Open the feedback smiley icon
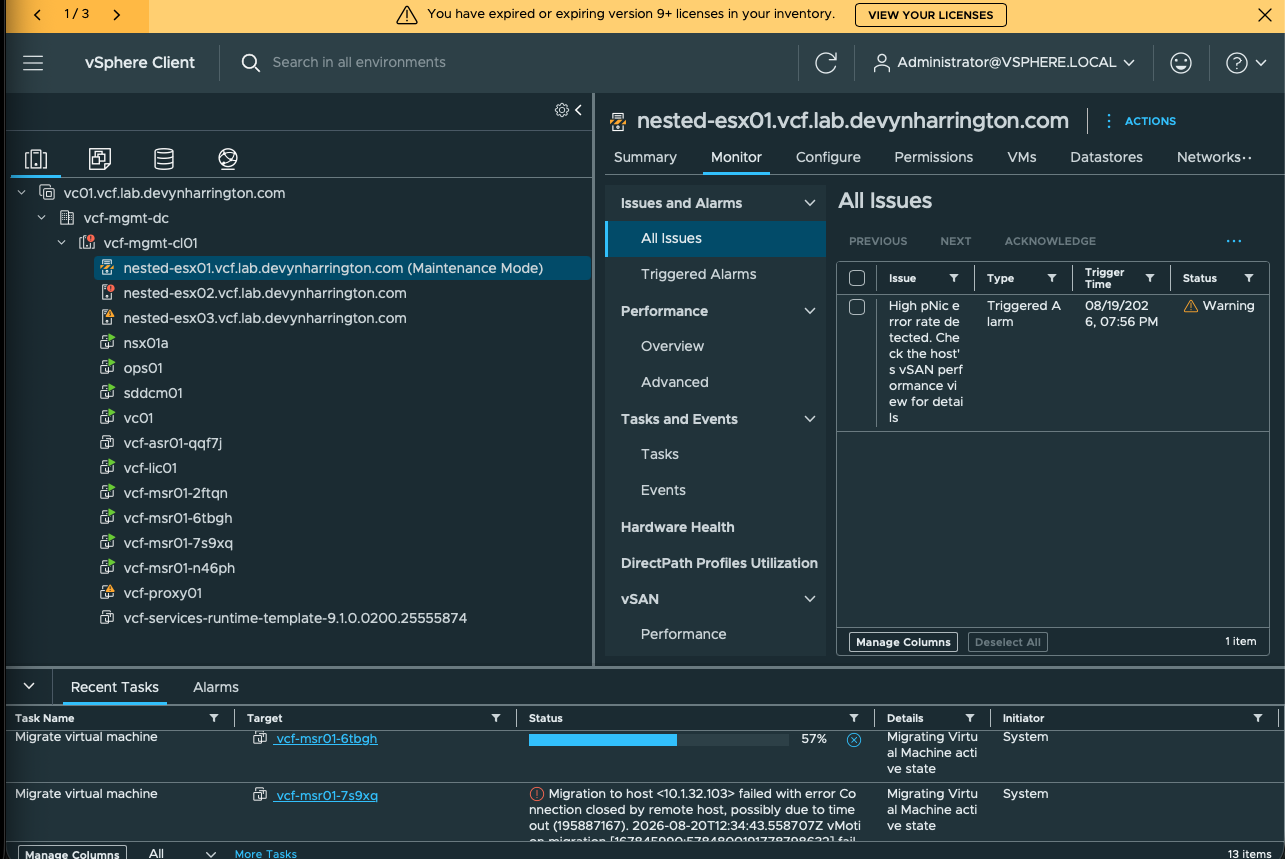 click(x=1181, y=62)
